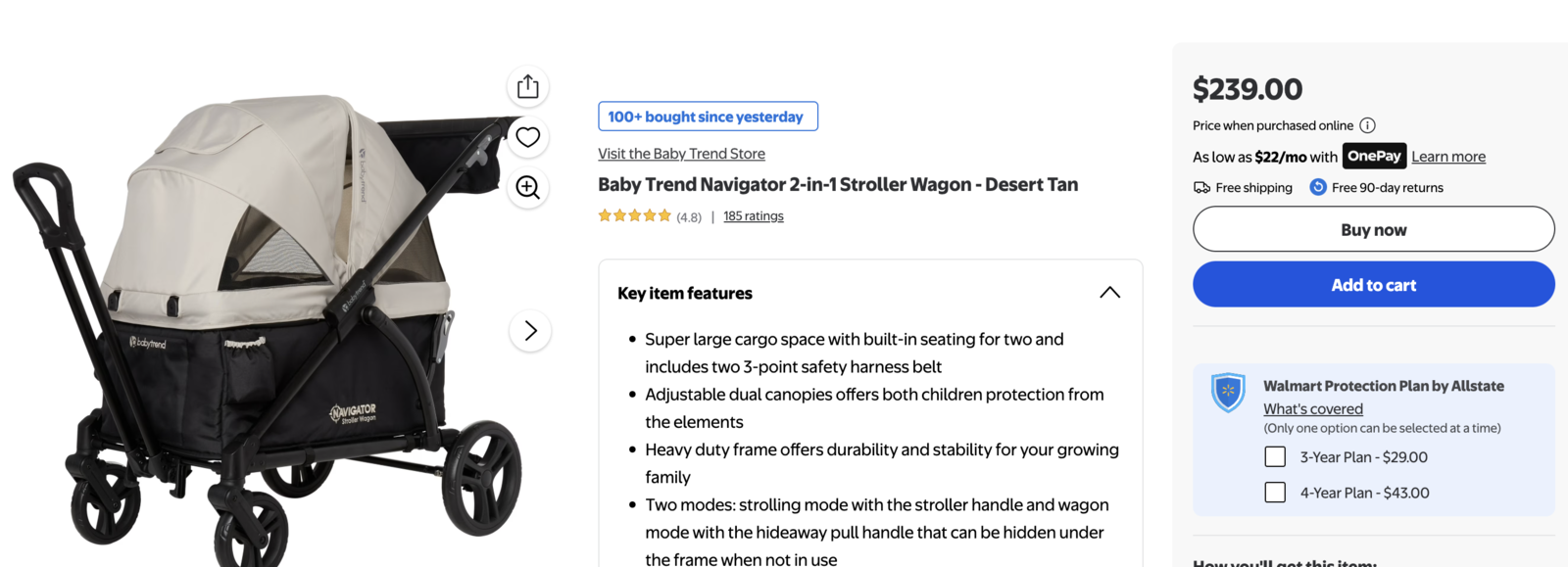The image size is (1568, 567).
Task: Click the Buy now button
Action: click(x=1373, y=229)
